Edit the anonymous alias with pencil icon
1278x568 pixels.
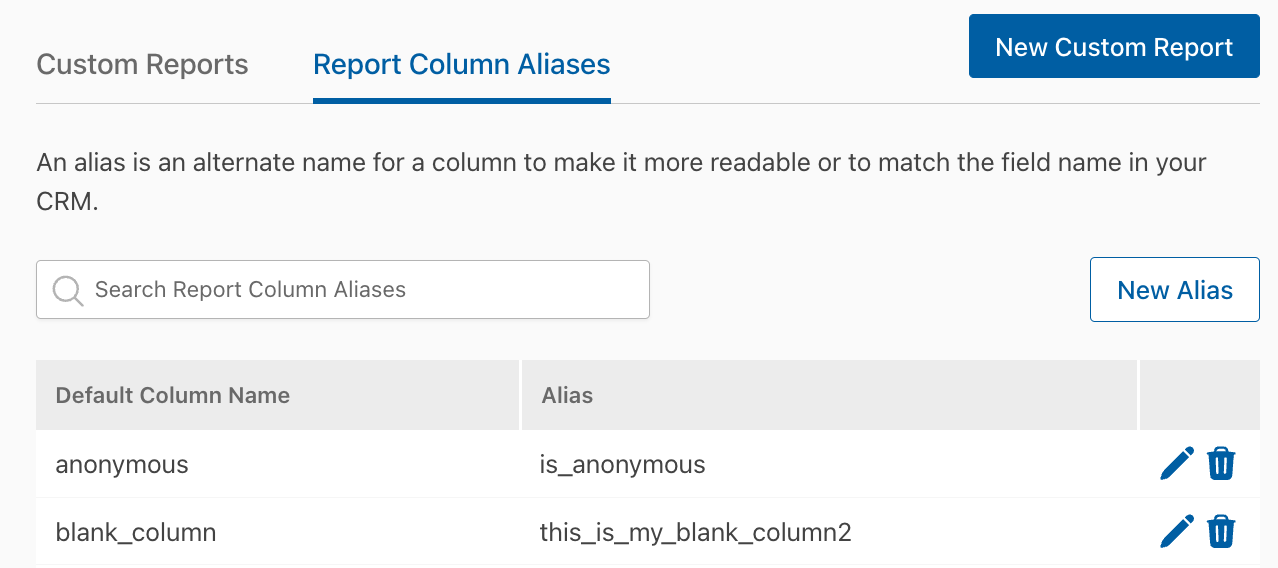click(x=1177, y=464)
